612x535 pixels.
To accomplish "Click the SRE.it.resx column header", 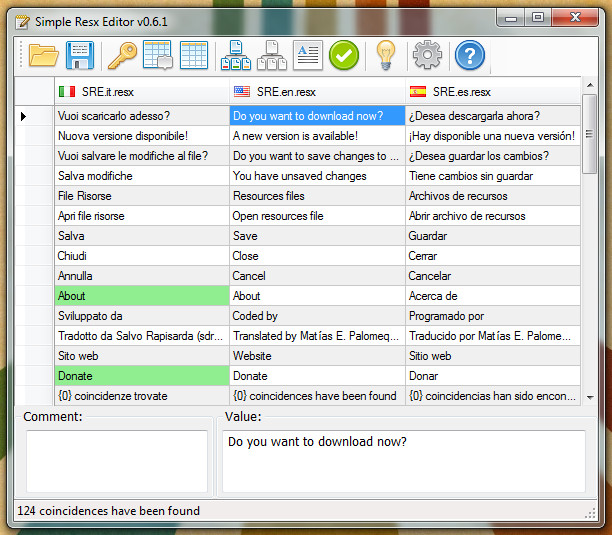I will [x=142, y=92].
